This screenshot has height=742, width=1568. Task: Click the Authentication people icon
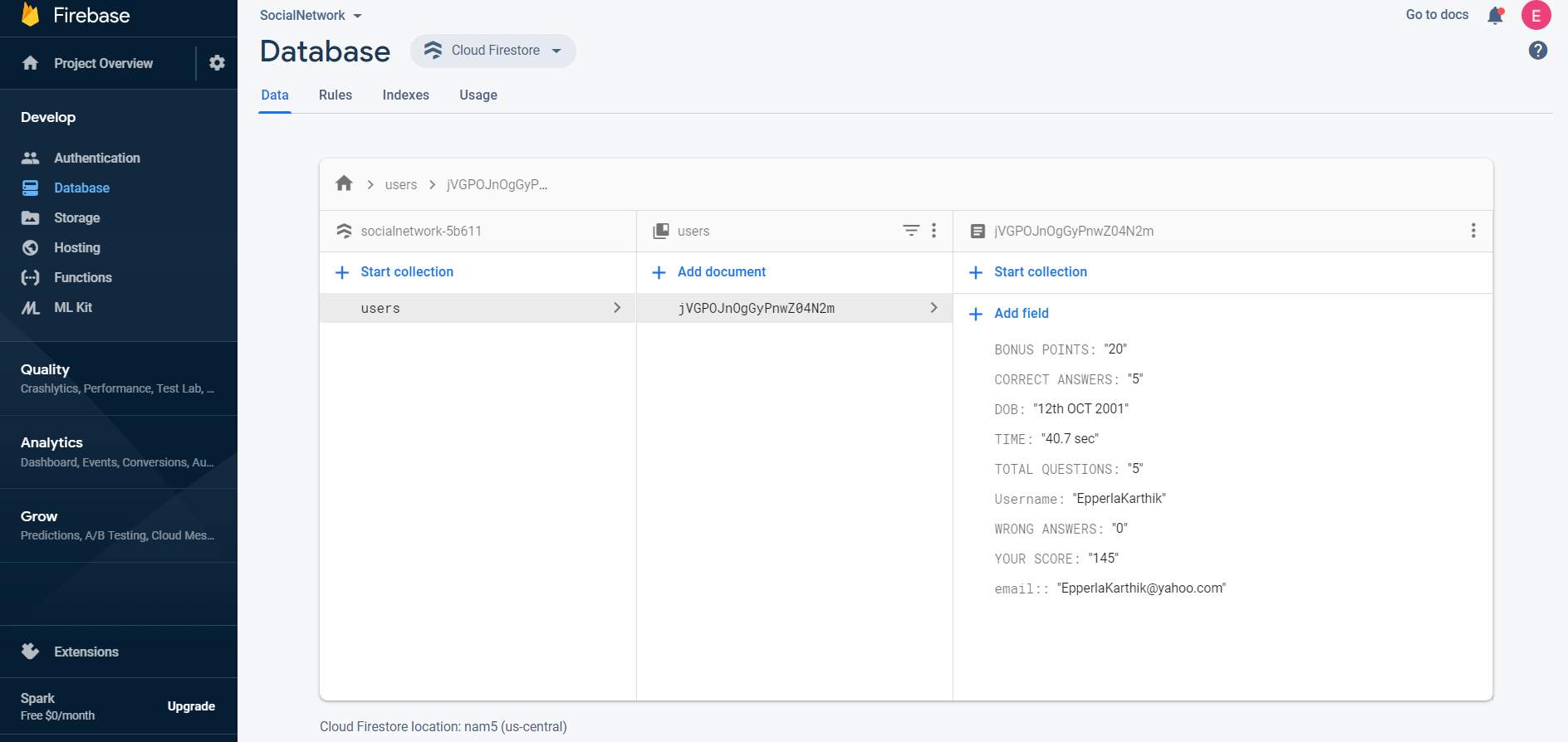31,158
